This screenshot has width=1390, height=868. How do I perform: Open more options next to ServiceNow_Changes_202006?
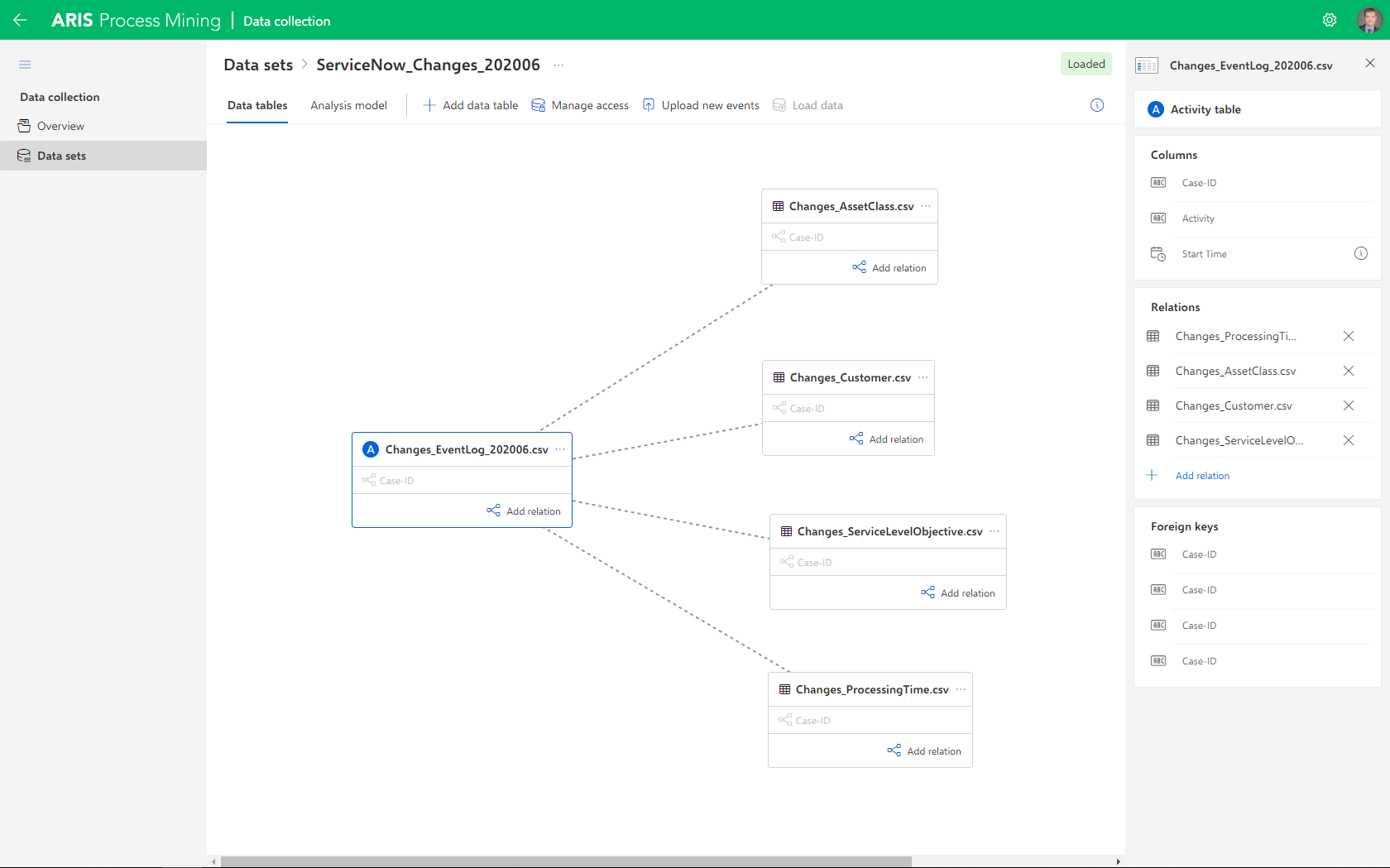pyautogui.click(x=558, y=65)
